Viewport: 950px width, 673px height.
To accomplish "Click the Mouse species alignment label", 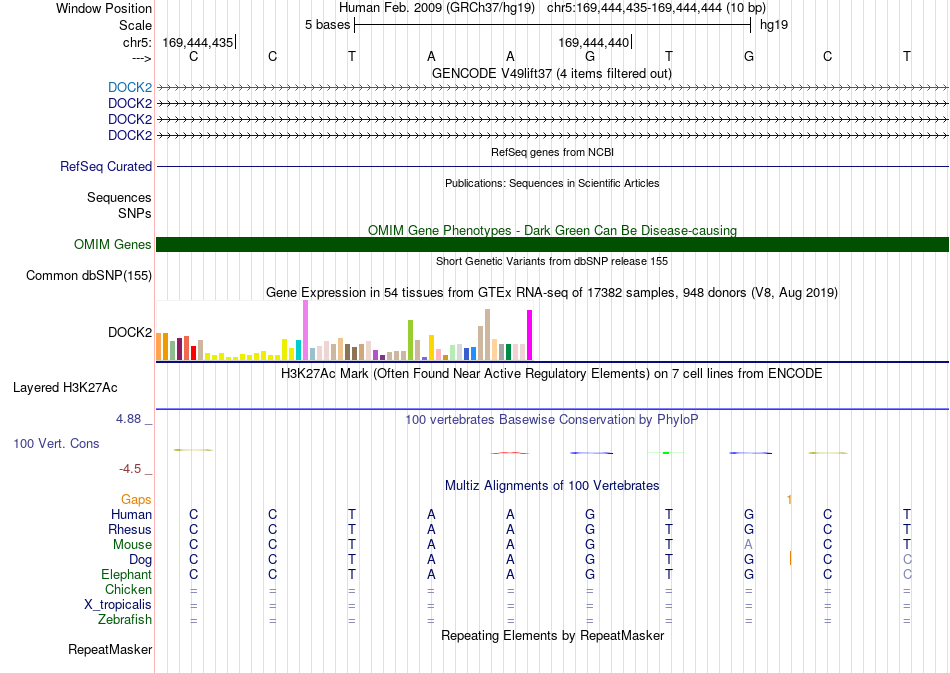I will 132,545.
